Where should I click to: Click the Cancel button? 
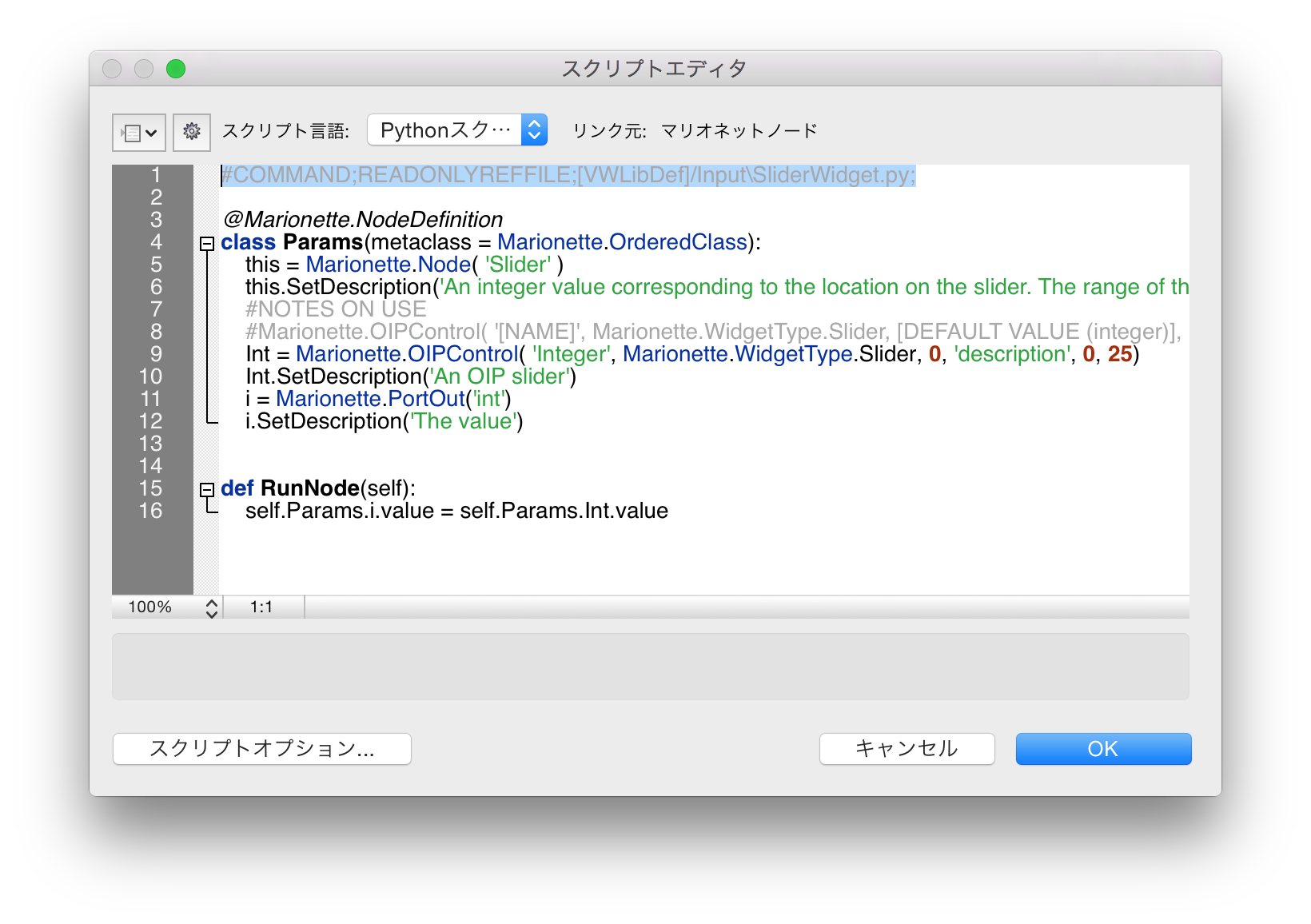(x=907, y=749)
